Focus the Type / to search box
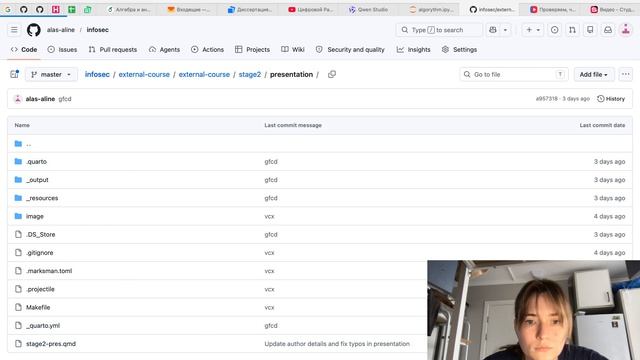The width and height of the screenshot is (640, 360). pyautogui.click(x=439, y=30)
